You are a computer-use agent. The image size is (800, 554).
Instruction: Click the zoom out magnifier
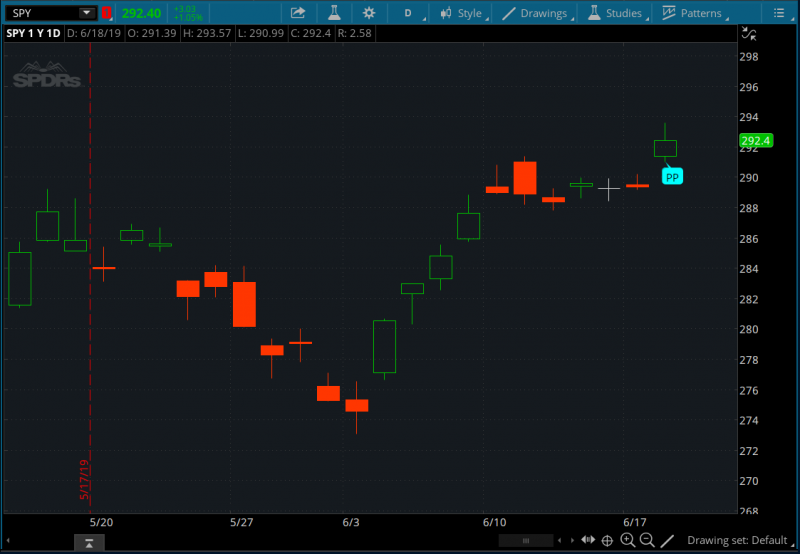pos(647,541)
